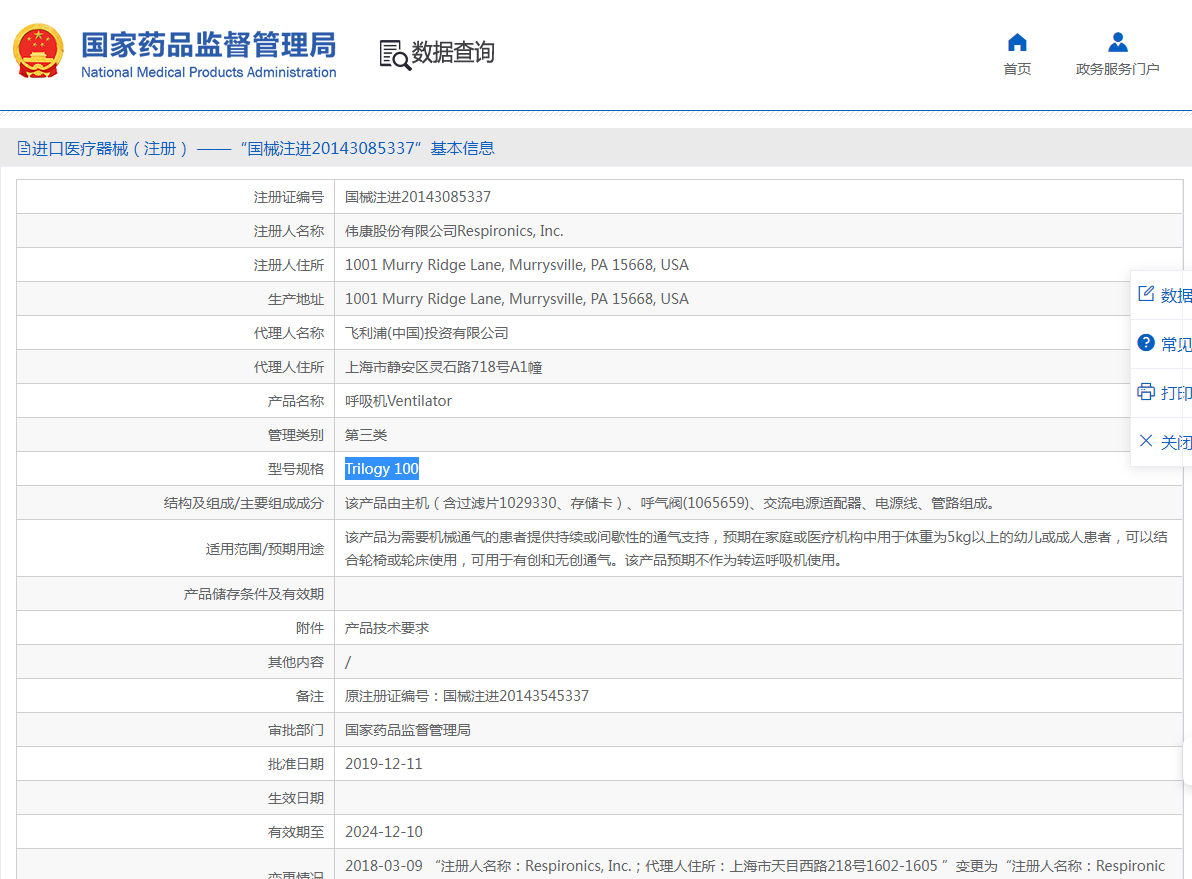Click the 产品储存条件及有效期 row label

(254, 594)
